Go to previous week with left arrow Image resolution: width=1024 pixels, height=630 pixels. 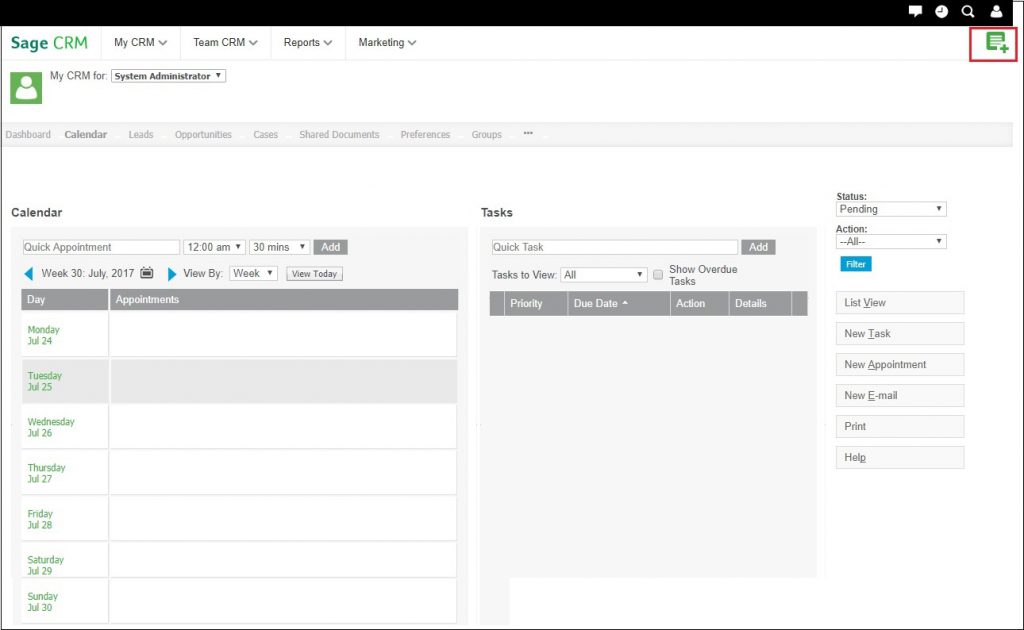(29, 274)
